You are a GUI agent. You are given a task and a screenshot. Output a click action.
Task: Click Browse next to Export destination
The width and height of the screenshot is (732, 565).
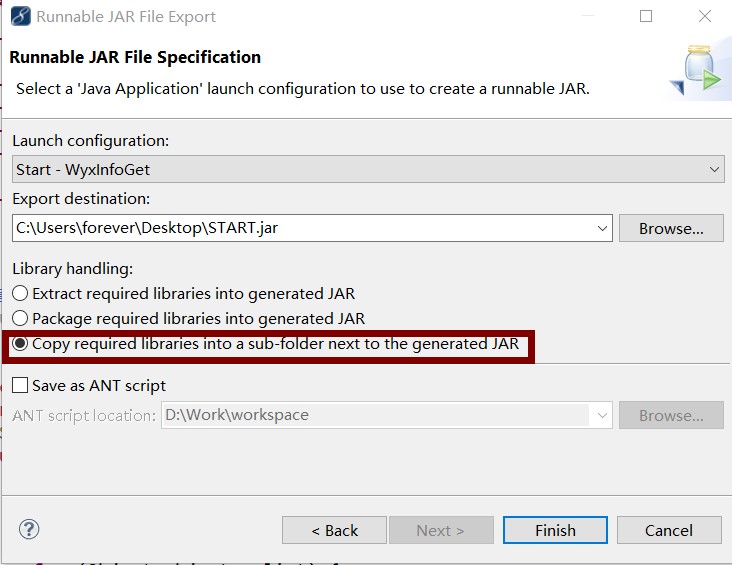coord(671,228)
